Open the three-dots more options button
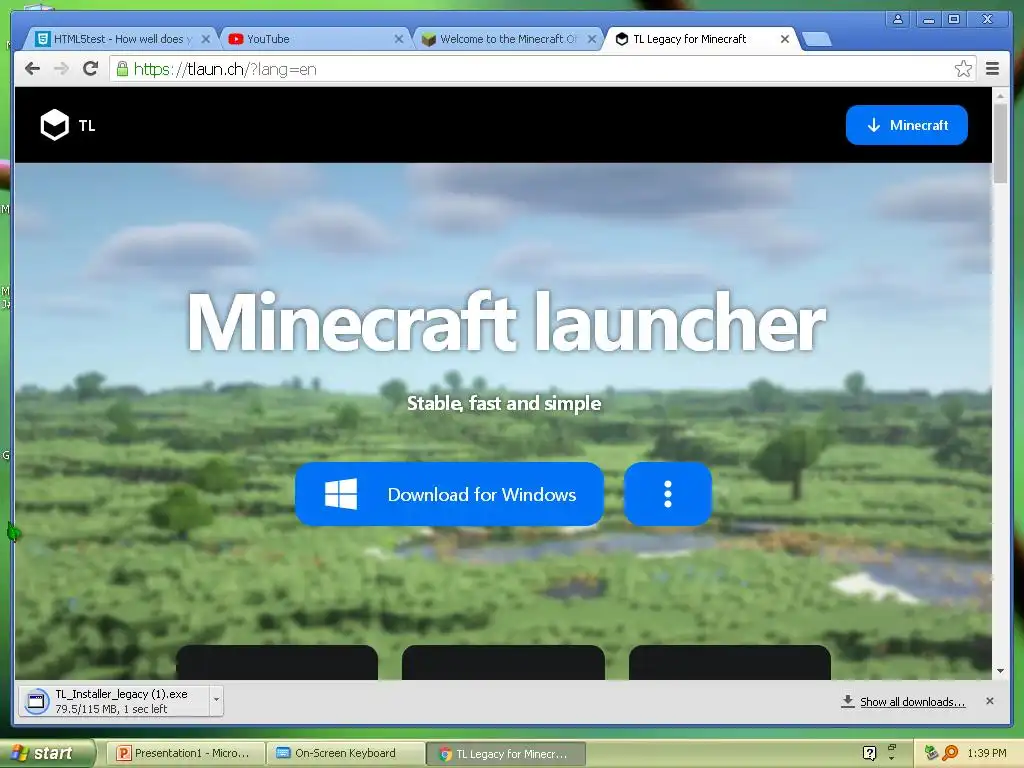Image resolution: width=1024 pixels, height=768 pixels. pos(667,494)
